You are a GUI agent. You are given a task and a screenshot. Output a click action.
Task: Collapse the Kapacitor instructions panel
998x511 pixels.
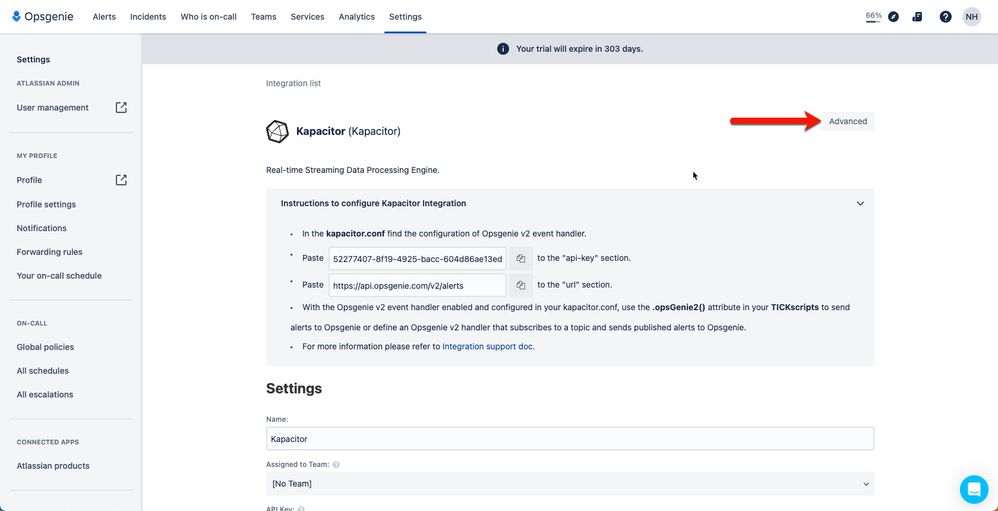[x=860, y=204]
